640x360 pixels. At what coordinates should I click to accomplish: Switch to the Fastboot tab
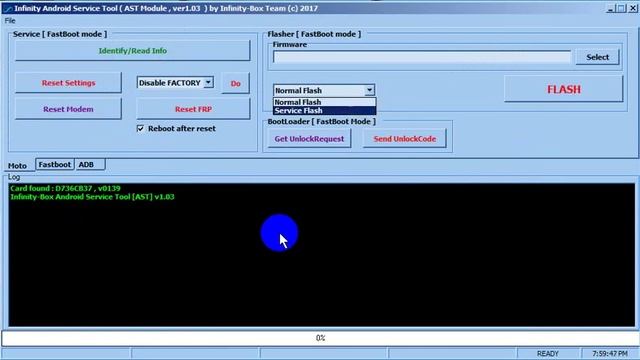(x=55, y=164)
